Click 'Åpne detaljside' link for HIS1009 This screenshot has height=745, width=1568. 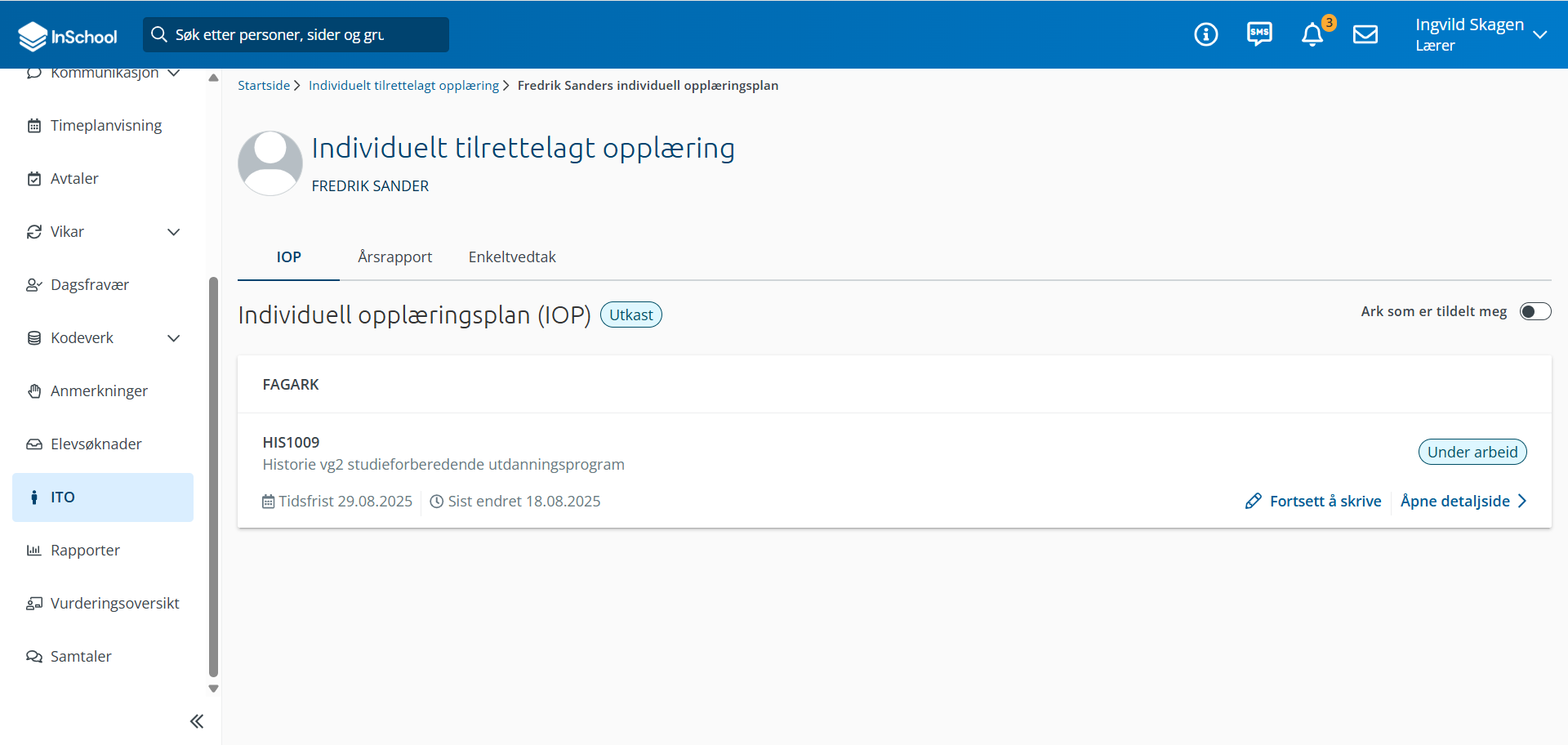pos(1463,502)
